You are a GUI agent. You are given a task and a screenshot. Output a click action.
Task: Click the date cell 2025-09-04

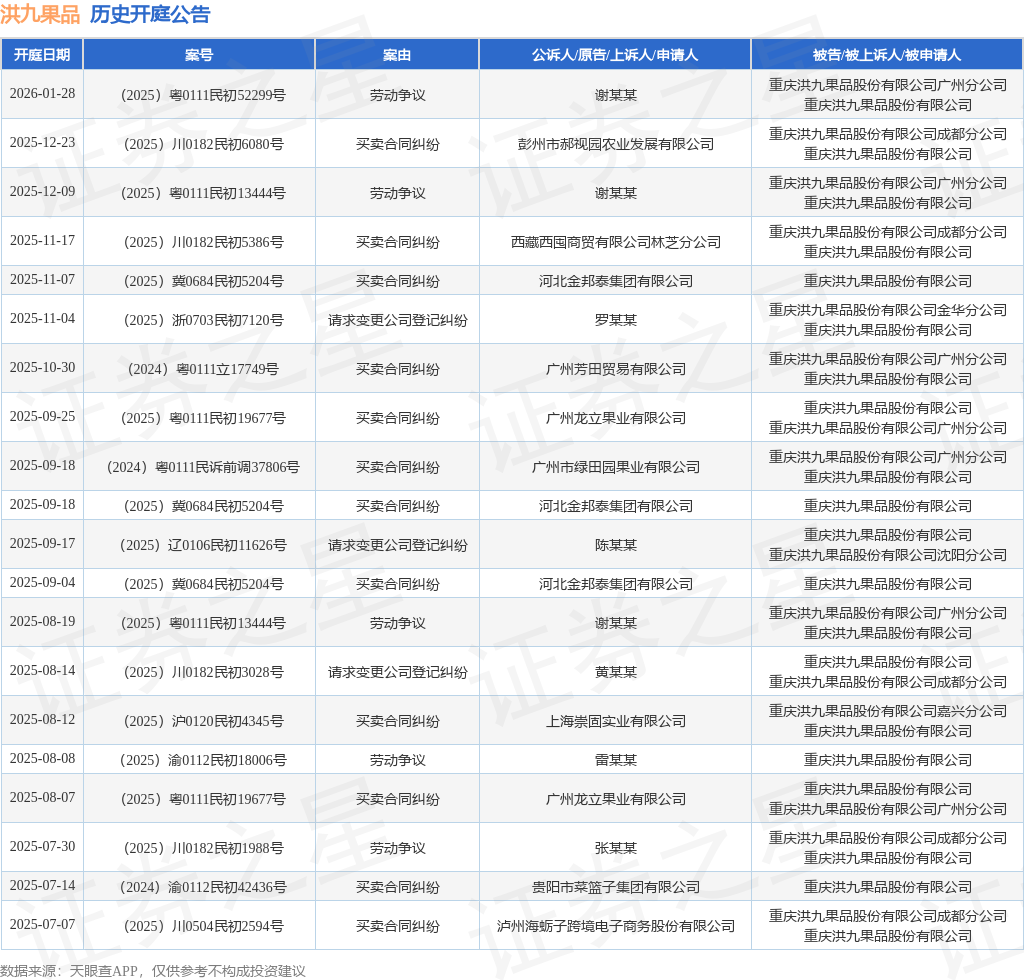pos(42,582)
